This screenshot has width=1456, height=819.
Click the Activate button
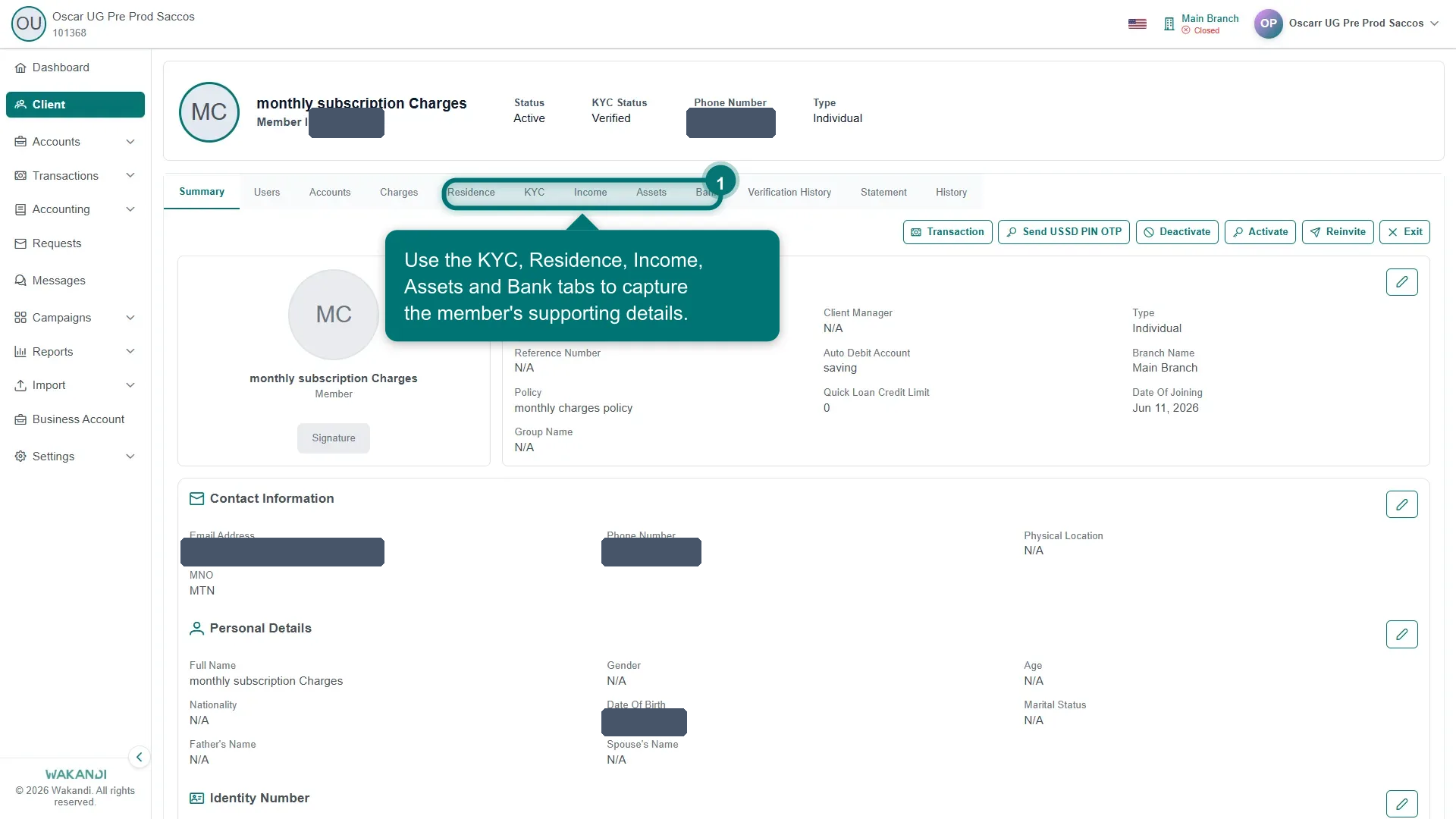coord(1260,232)
